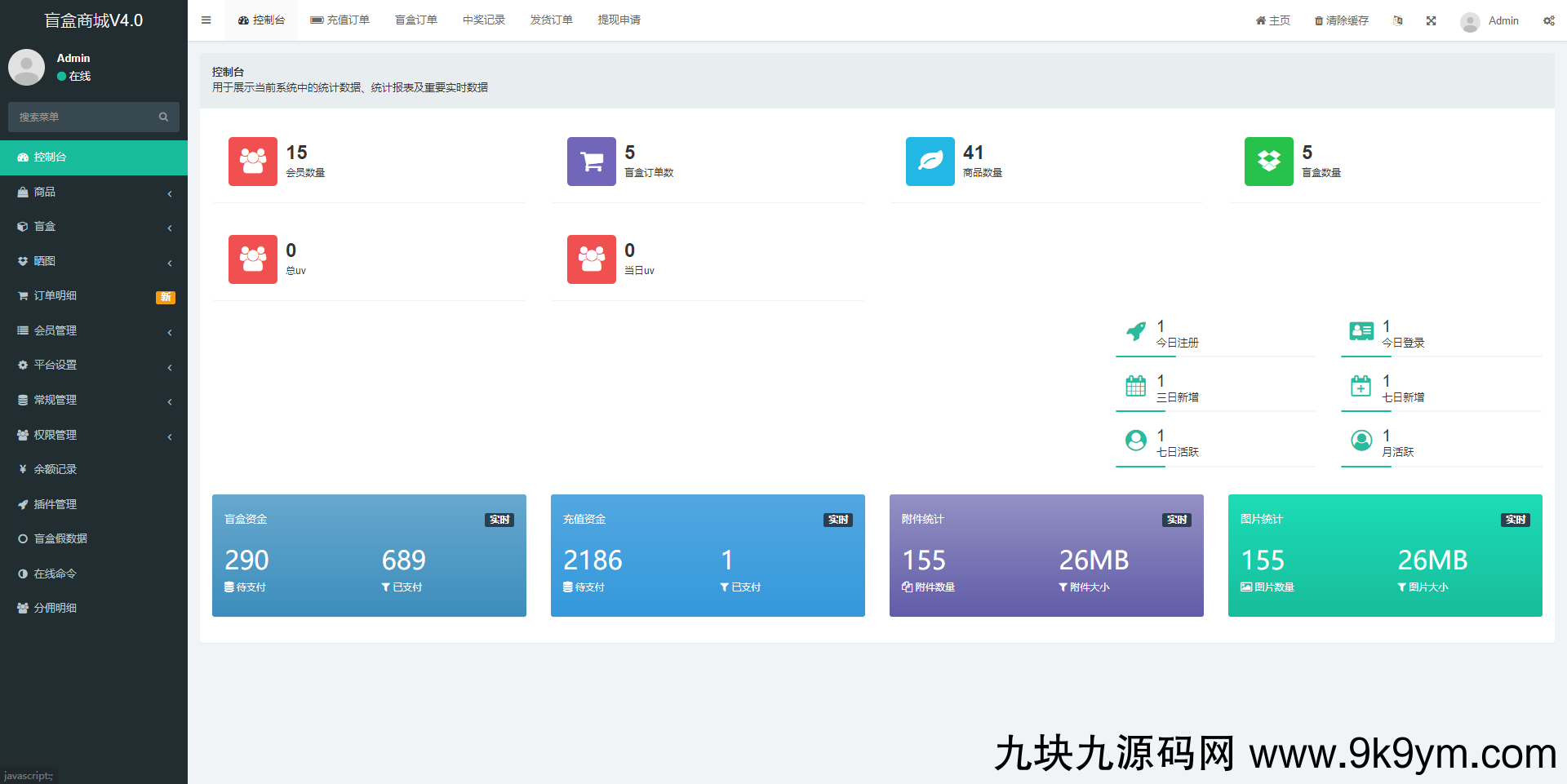Open the settings gears icon top-right
The width and height of the screenshot is (1567, 784).
[x=1548, y=21]
